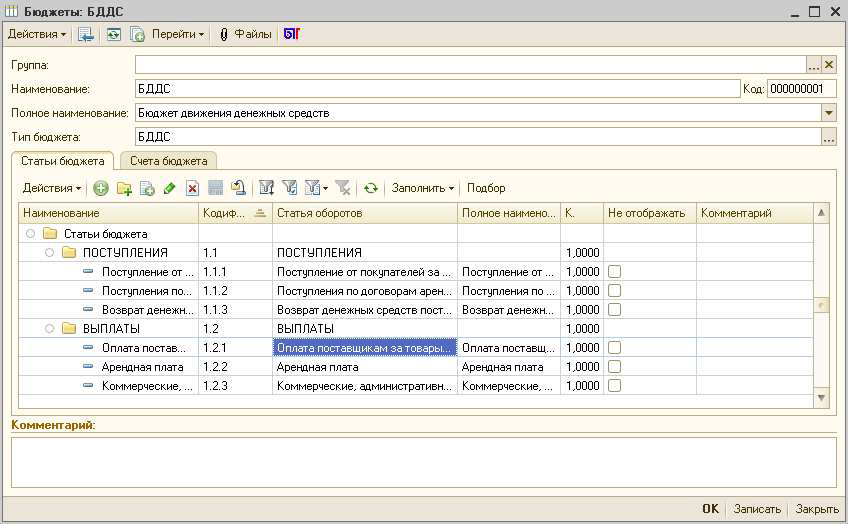Screen dimensions: 848x524
Task: Open the Перейти menu in top toolbar
Action: pyautogui.click(x=177, y=34)
